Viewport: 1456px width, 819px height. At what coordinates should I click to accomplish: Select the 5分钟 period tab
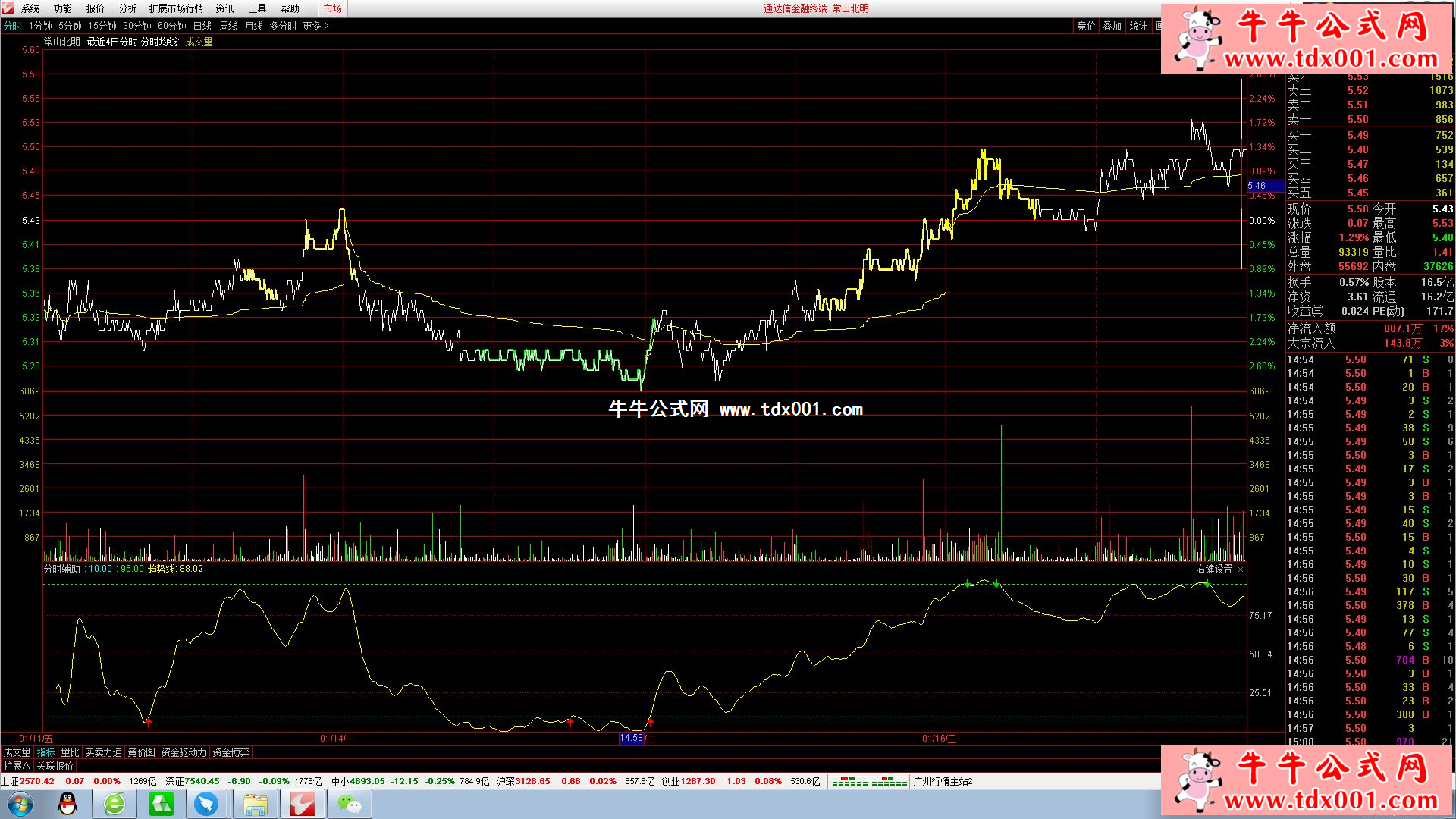[70, 26]
